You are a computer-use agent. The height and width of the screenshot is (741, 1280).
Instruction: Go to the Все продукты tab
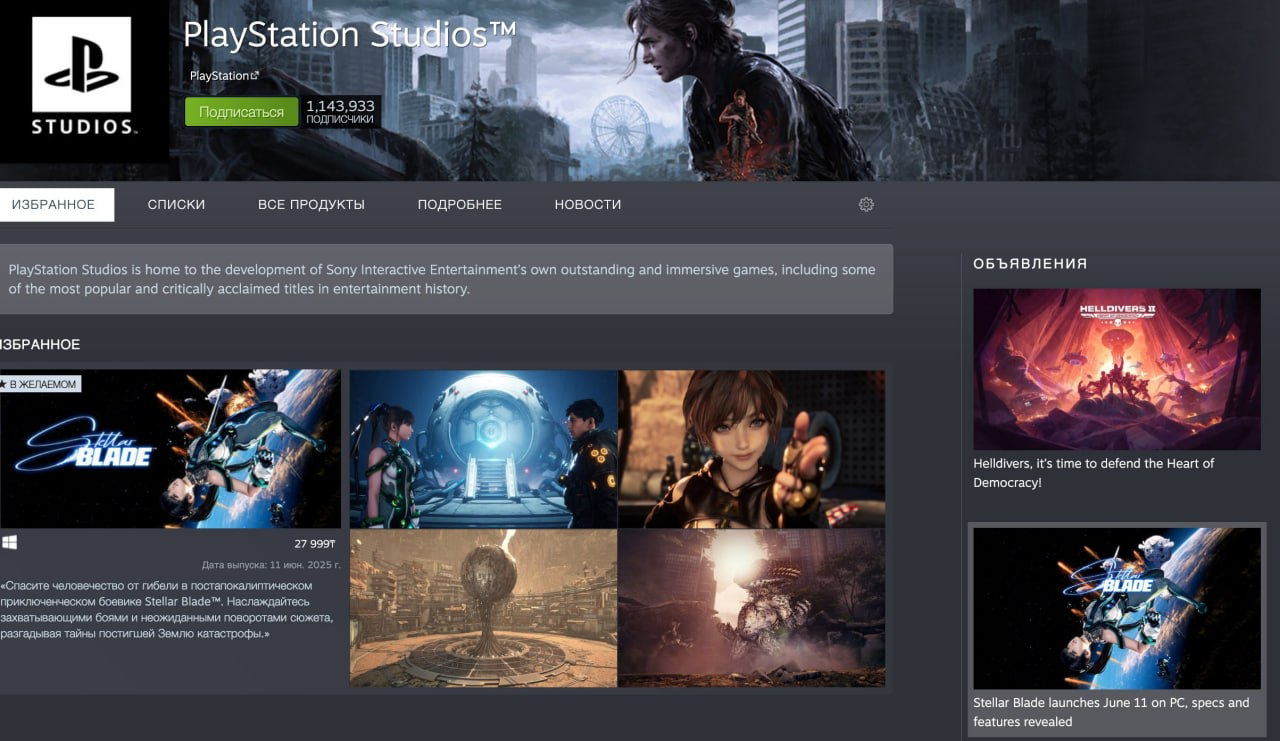pos(311,204)
